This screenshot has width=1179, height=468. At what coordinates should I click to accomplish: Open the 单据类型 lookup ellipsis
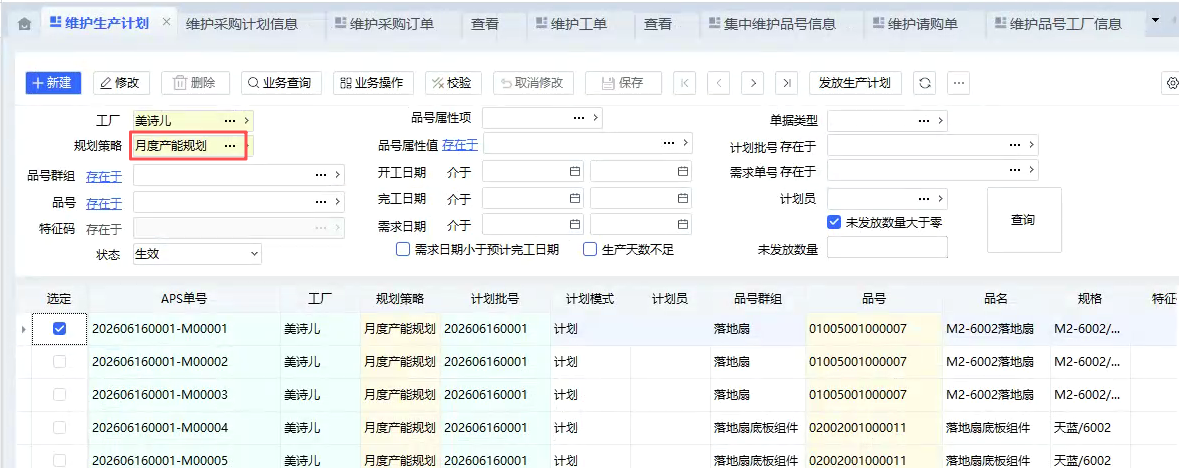pyautogui.click(x=924, y=120)
